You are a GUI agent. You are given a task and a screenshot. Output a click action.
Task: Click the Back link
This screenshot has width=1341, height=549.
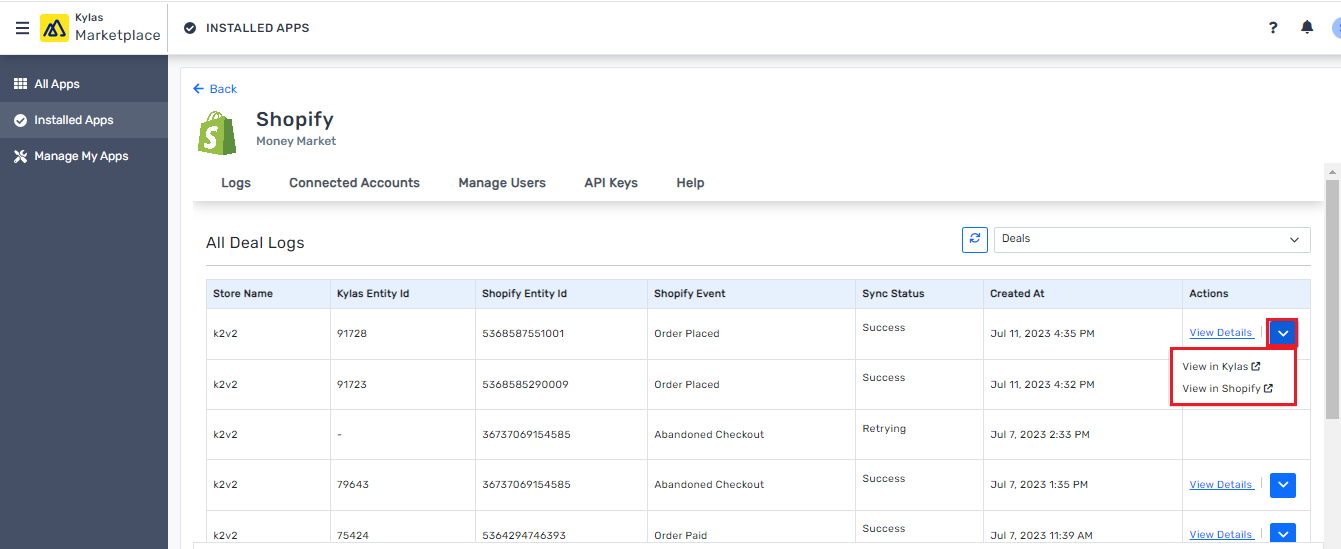pos(215,89)
